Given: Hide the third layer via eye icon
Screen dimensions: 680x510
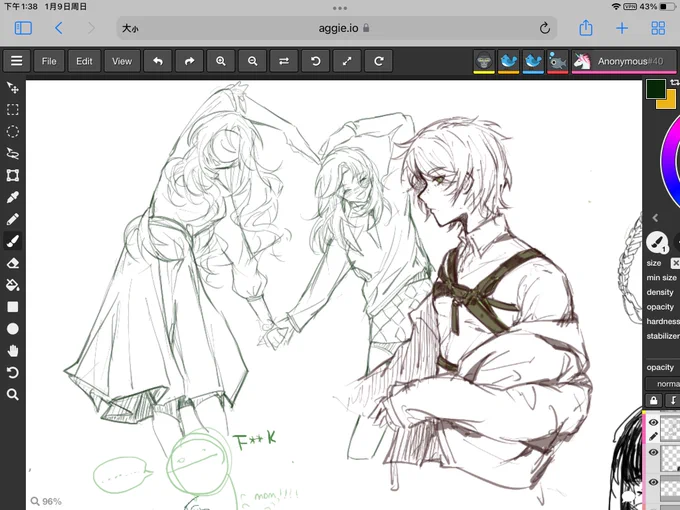Looking at the screenshot, I should (x=653, y=482).
